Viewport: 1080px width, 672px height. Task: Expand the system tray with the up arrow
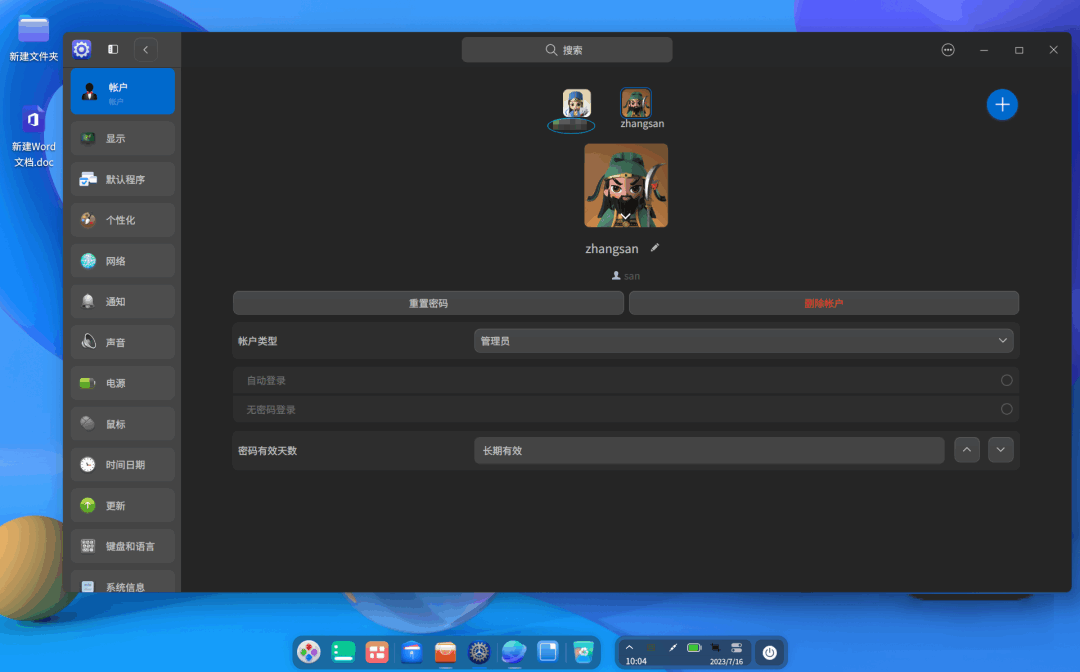(629, 647)
